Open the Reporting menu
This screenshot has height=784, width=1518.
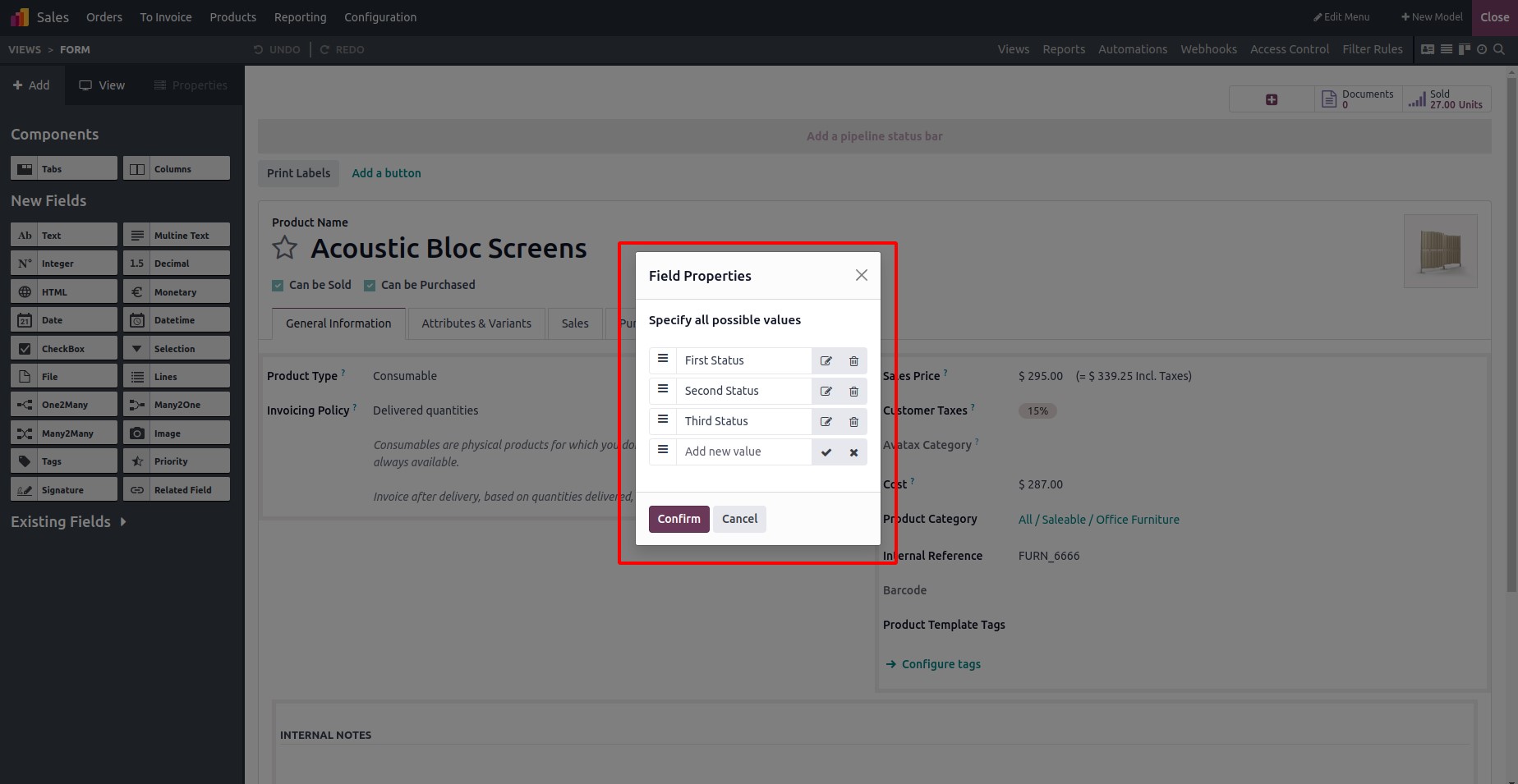point(300,17)
